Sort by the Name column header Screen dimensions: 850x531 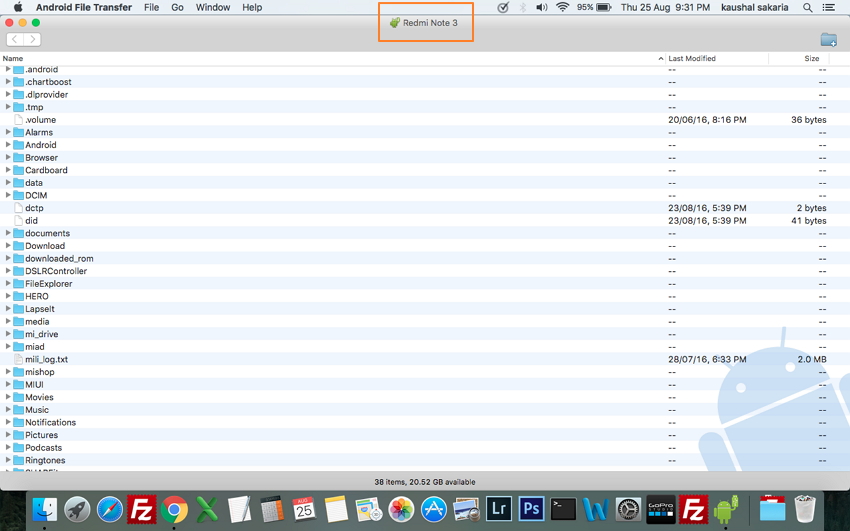tap(332, 59)
